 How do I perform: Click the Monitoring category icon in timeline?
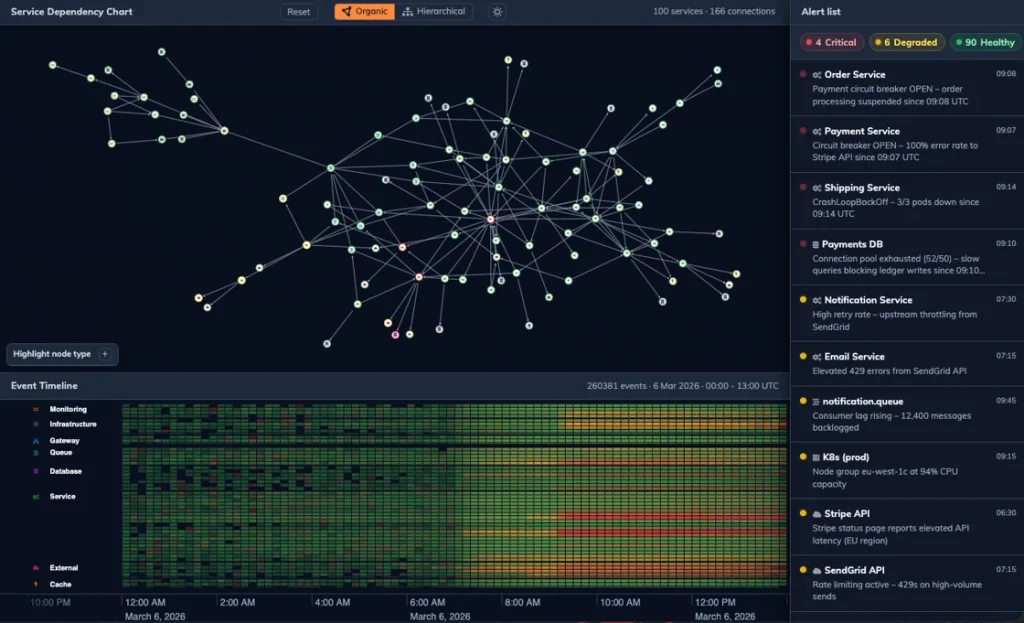36,409
